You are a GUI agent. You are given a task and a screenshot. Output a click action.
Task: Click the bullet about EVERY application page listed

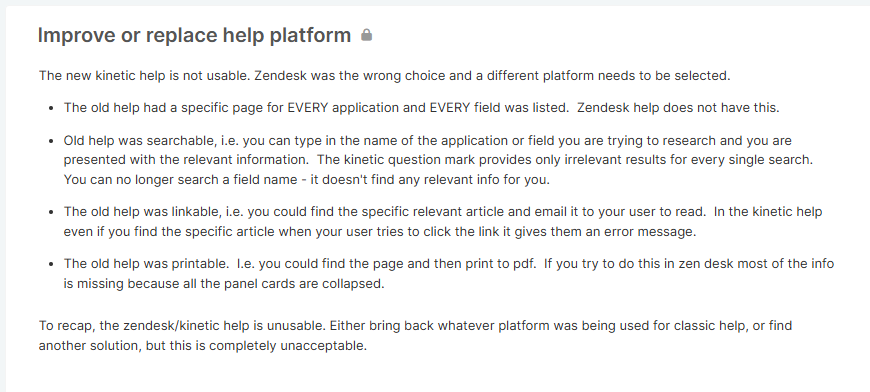pos(422,108)
